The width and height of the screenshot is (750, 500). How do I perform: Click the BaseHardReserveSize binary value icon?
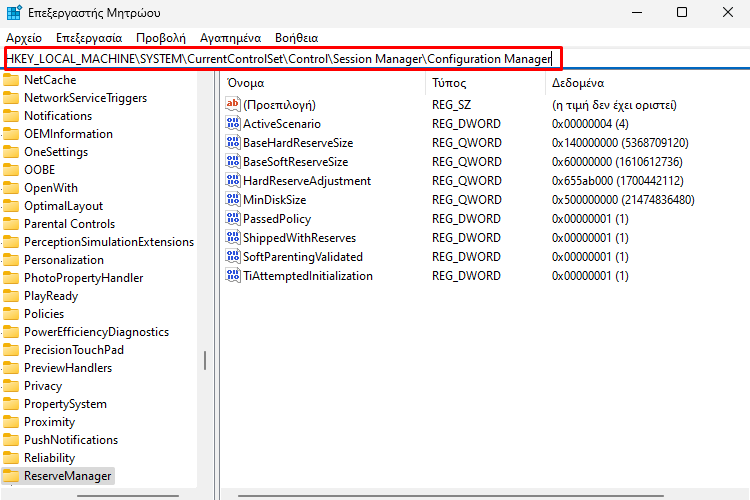point(233,142)
